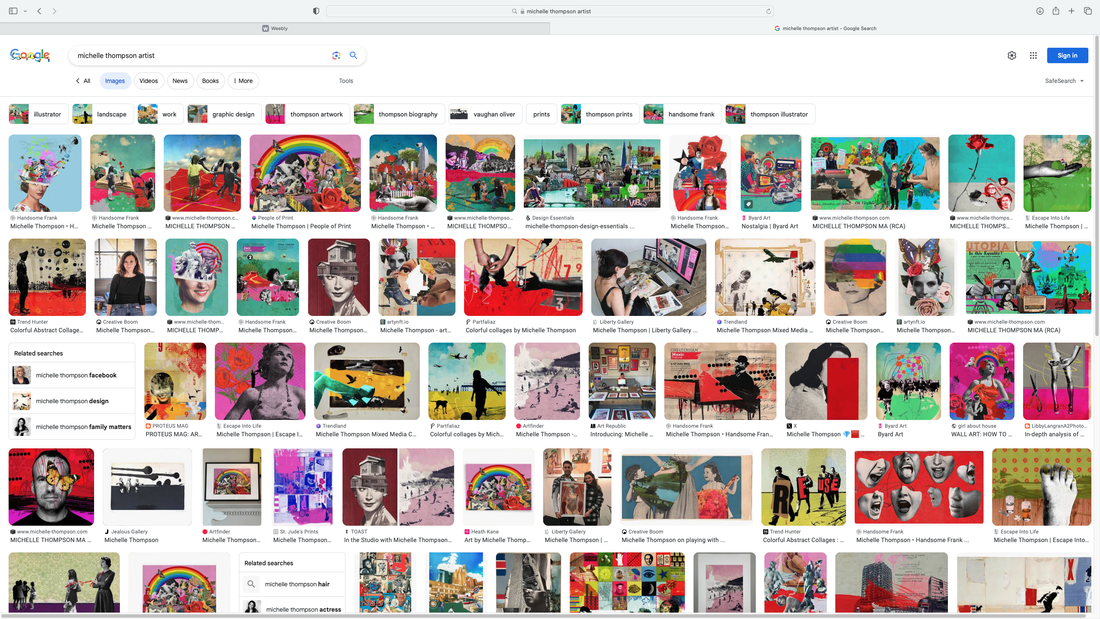Click caption 'Michelle Thompson | Liberty Gallery'
The image size is (1100, 619).
pos(645,331)
